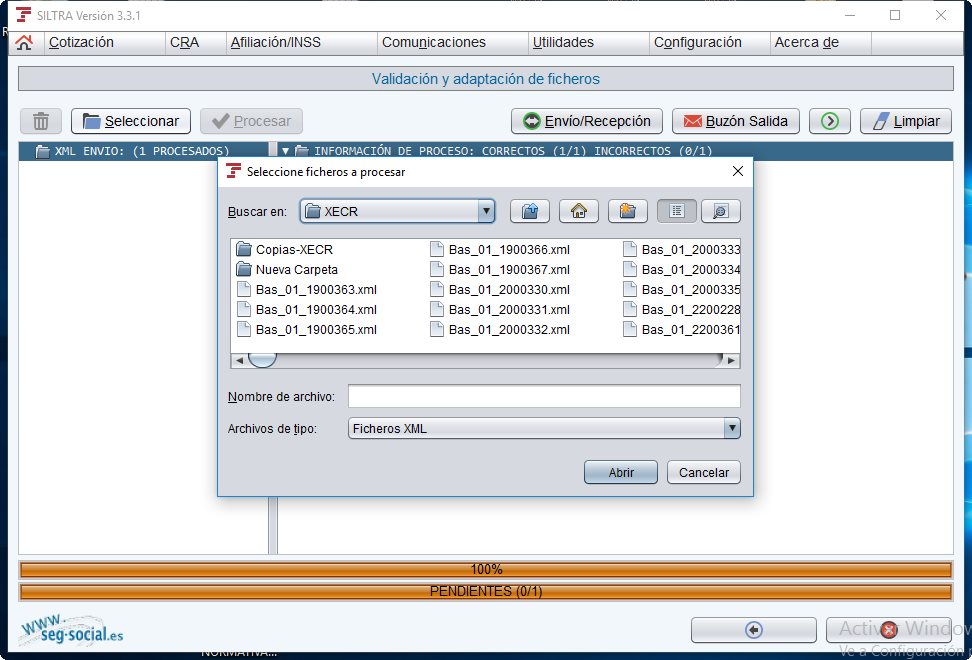Viewport: 972px width, 660px height.
Task: Click the SILTRA home icon in menu bar
Action: pyautogui.click(x=24, y=42)
